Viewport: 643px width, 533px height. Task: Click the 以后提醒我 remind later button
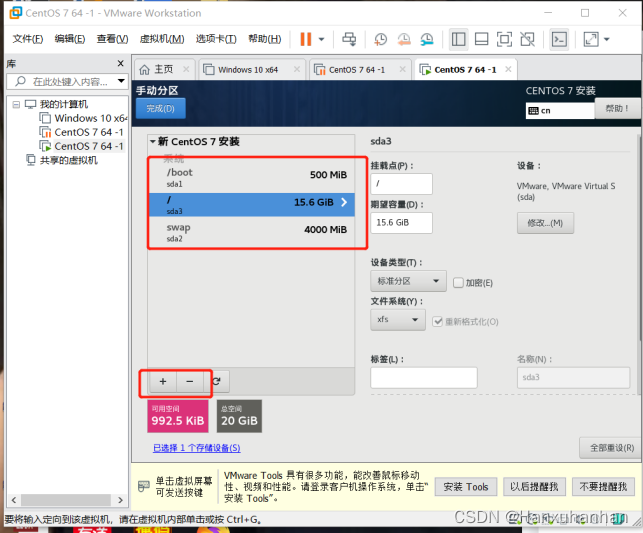(534, 487)
